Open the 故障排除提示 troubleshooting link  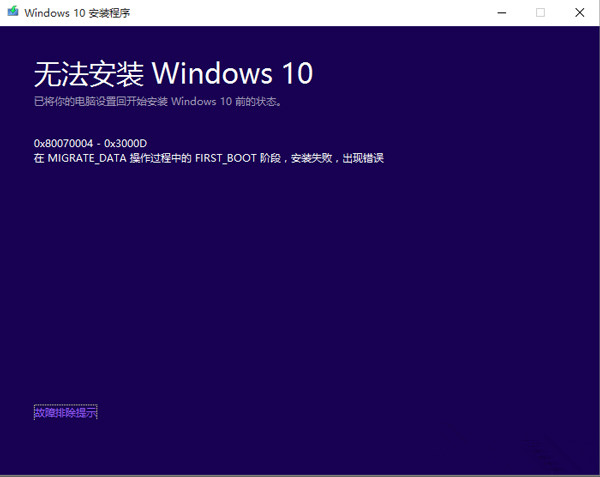65,412
